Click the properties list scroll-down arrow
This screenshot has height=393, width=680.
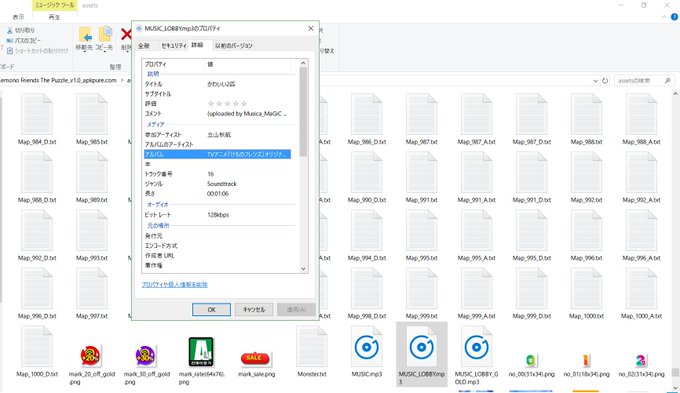click(303, 269)
